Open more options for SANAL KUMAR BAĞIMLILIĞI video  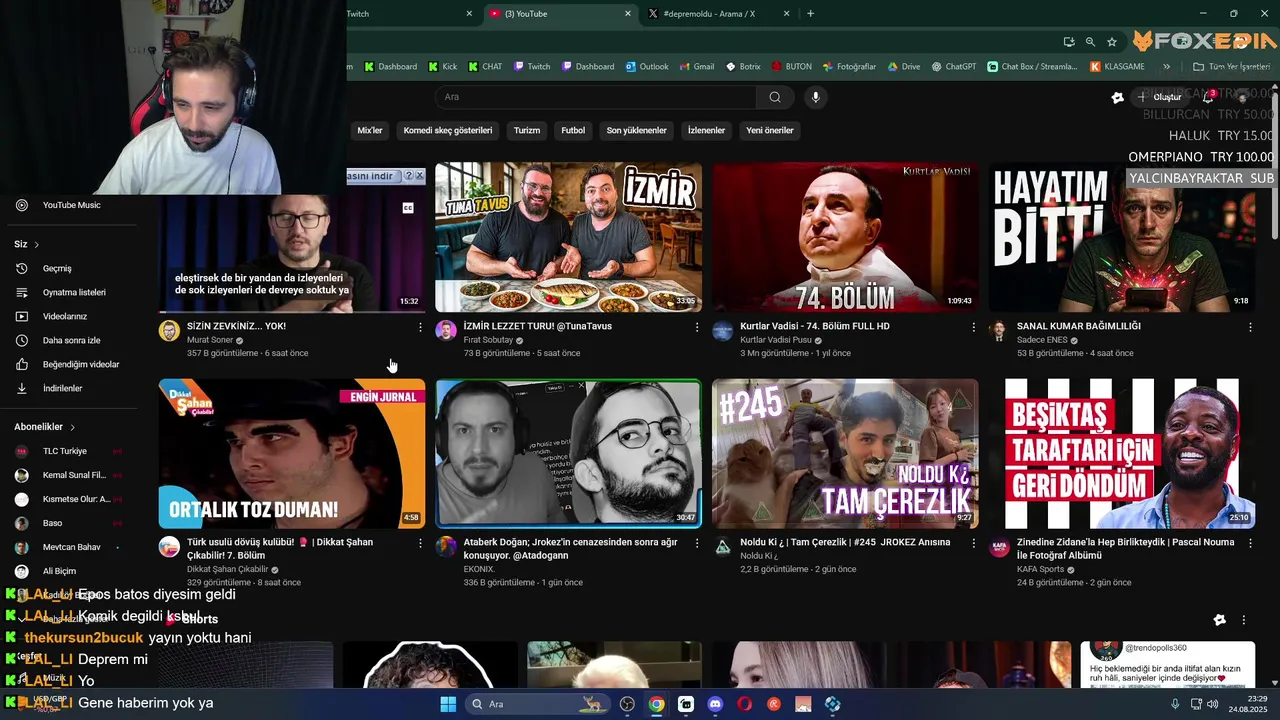coord(1250,327)
